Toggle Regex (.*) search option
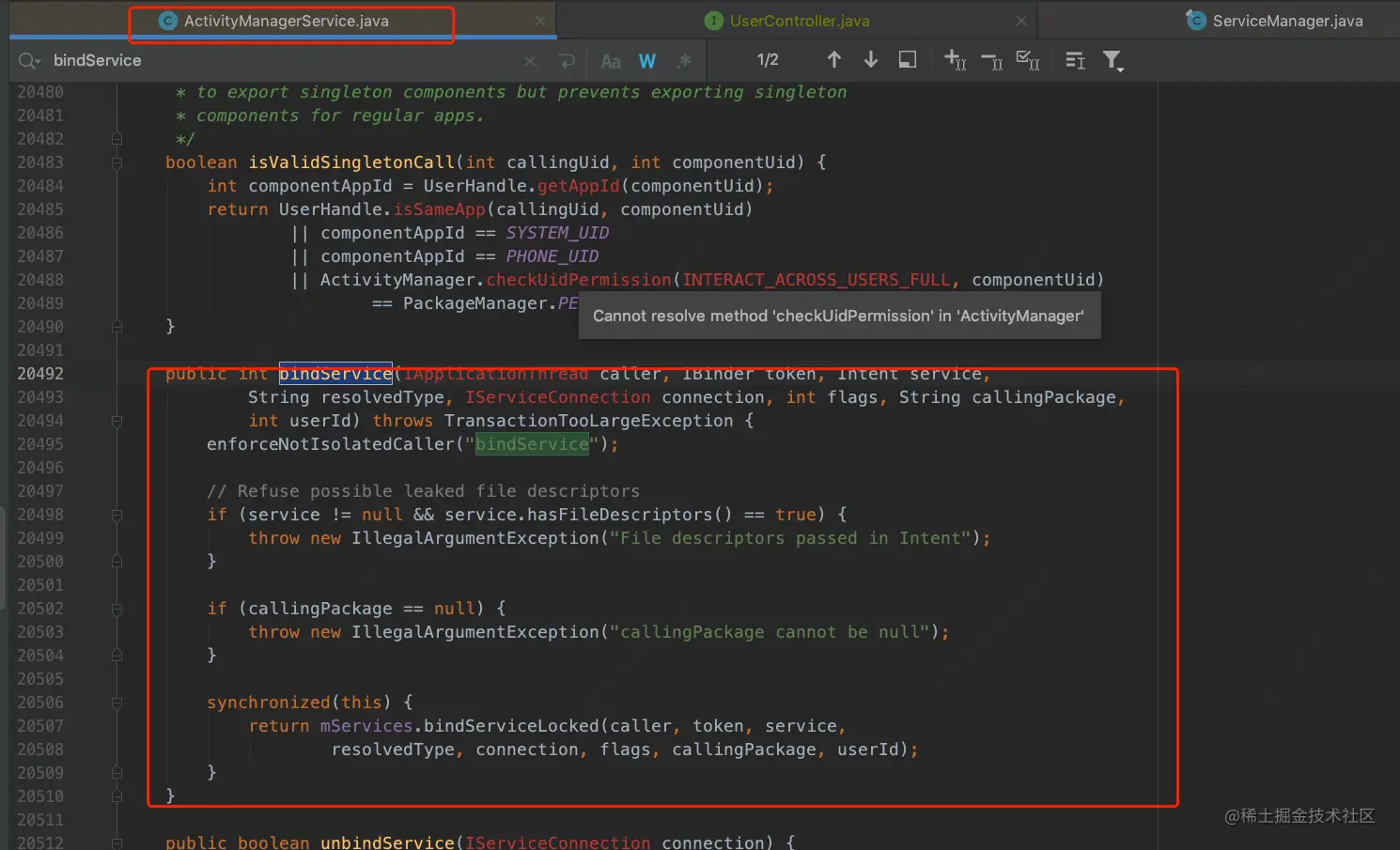Image resolution: width=1400 pixels, height=850 pixels. click(684, 61)
